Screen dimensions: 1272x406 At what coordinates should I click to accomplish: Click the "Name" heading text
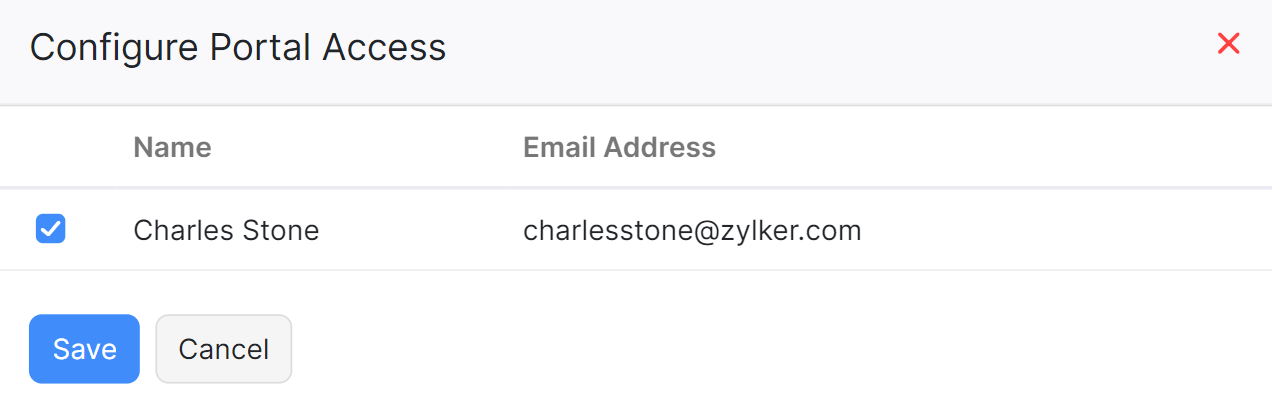tap(172, 148)
